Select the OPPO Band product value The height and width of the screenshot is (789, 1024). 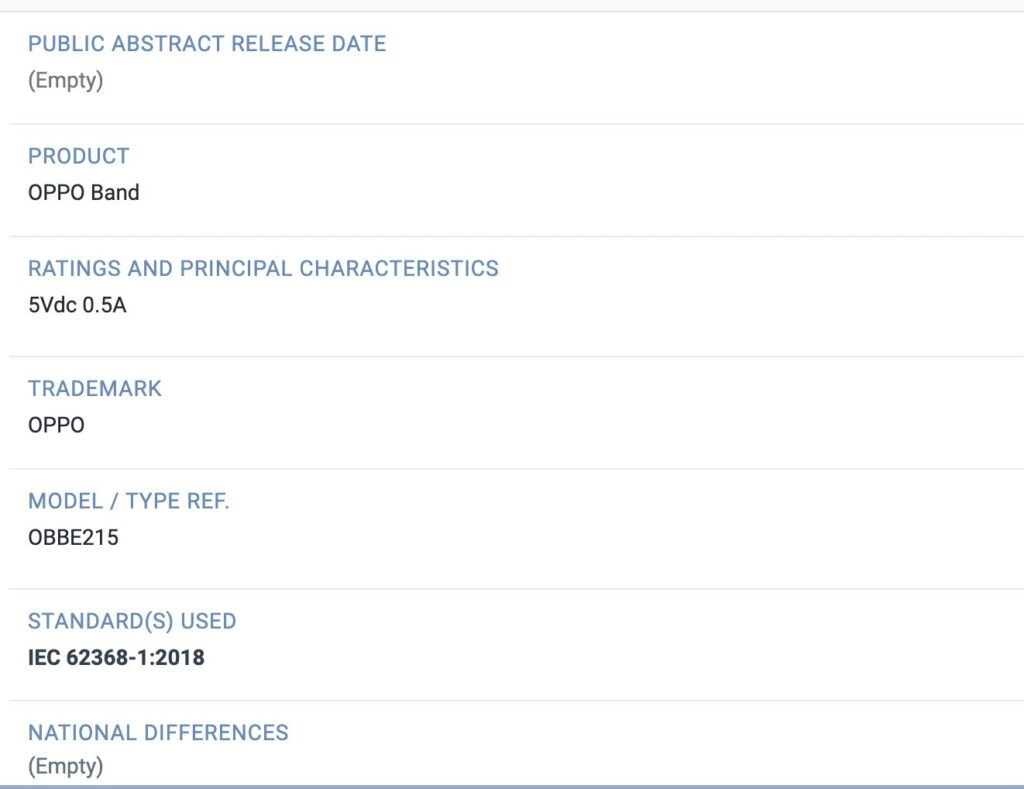84,192
